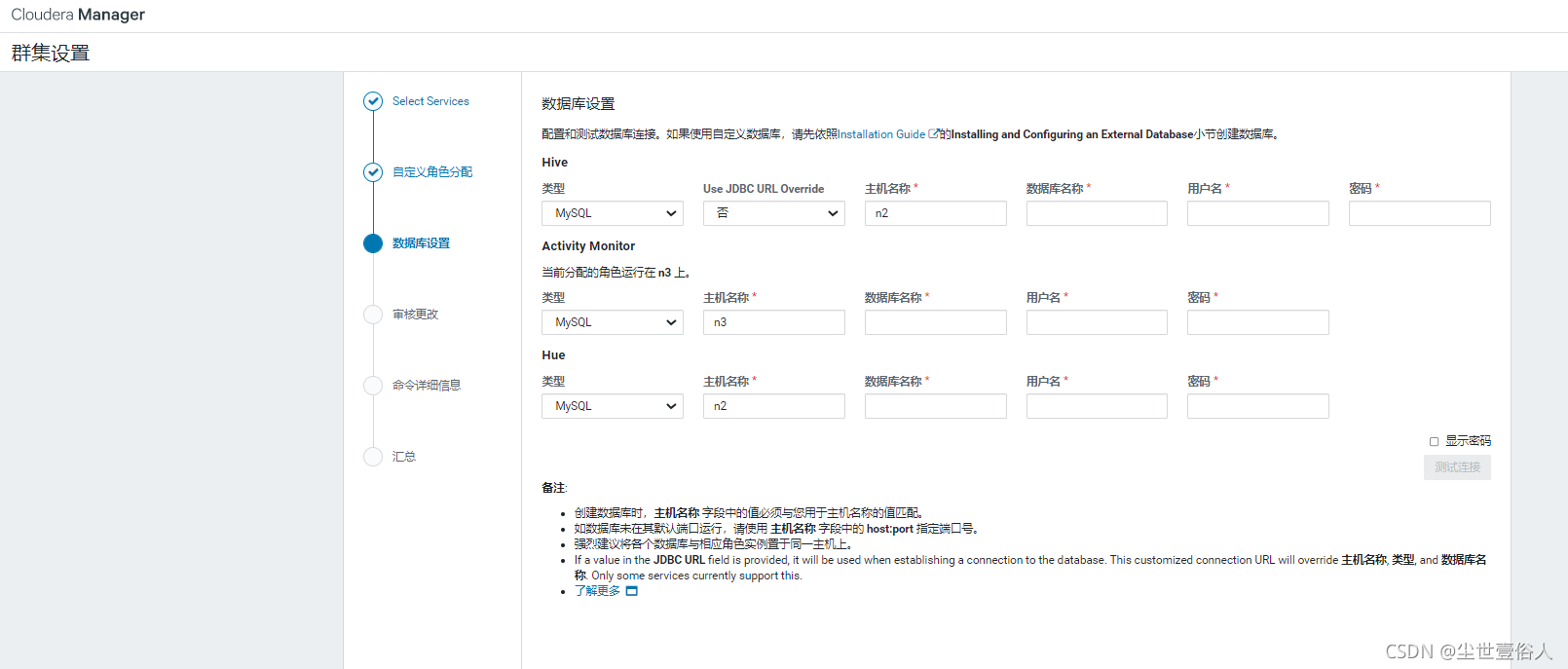
Task: Click the 自定义角色分配 checkmark step icon
Action: click(373, 172)
